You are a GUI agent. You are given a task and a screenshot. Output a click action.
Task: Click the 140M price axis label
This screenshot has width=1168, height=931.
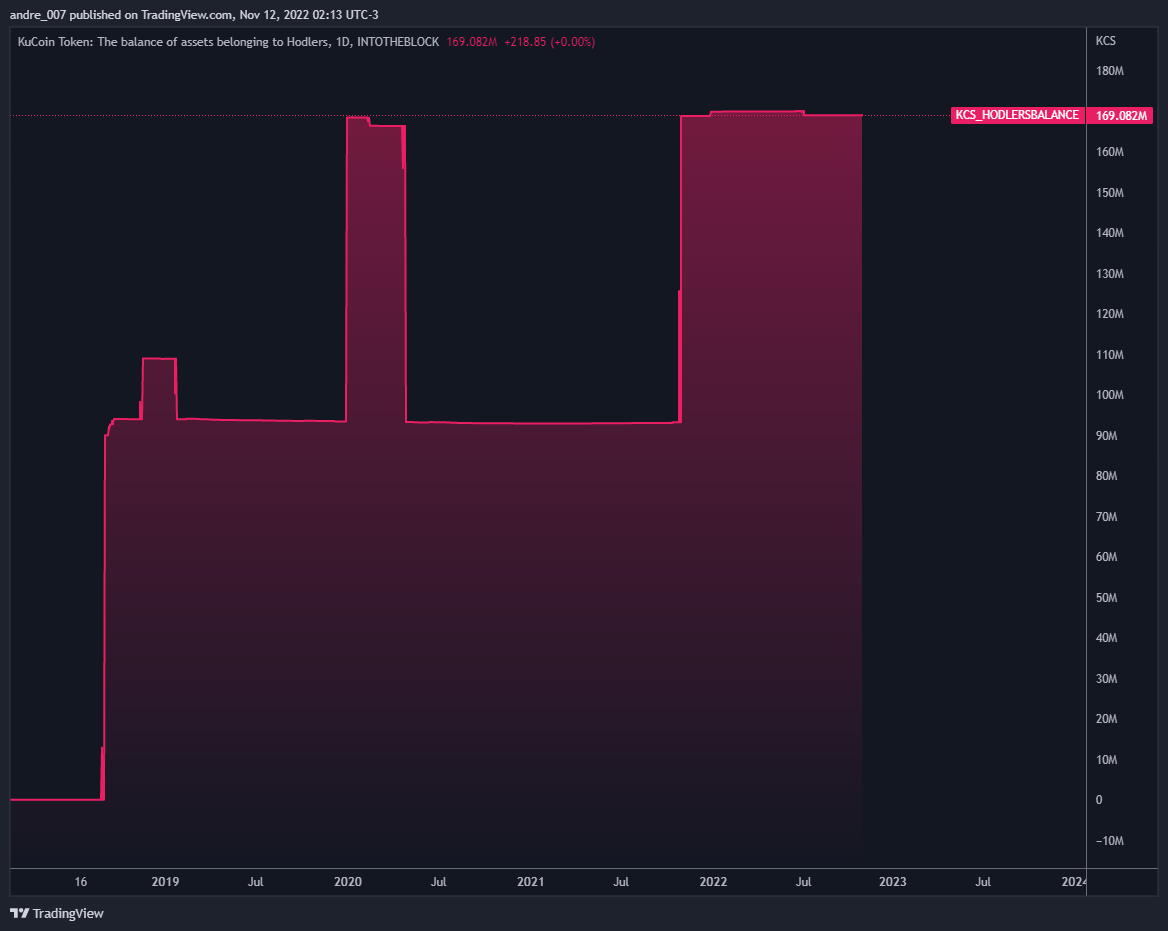click(x=1109, y=233)
